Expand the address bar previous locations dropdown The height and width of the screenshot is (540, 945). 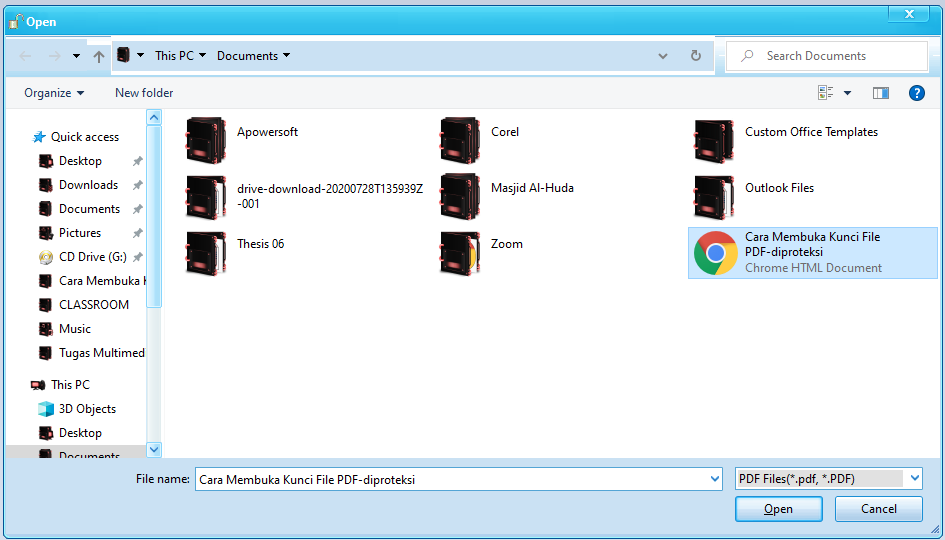(663, 56)
